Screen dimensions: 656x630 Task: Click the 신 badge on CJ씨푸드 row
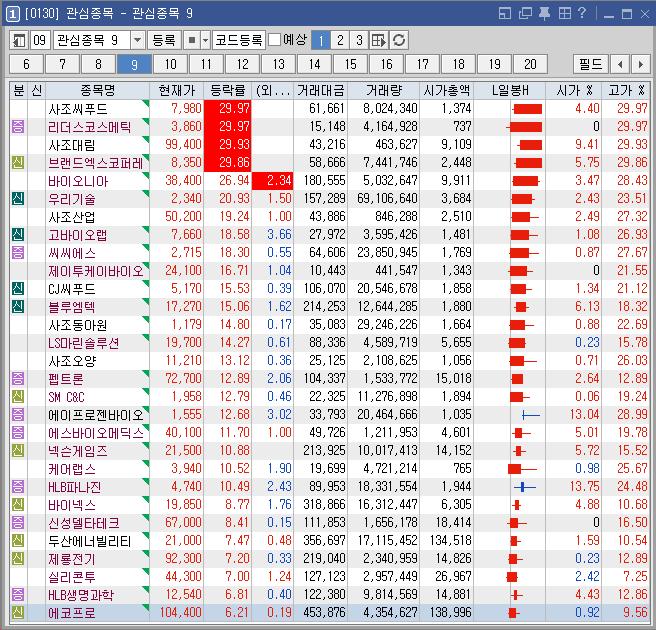pyautogui.click(x=18, y=288)
